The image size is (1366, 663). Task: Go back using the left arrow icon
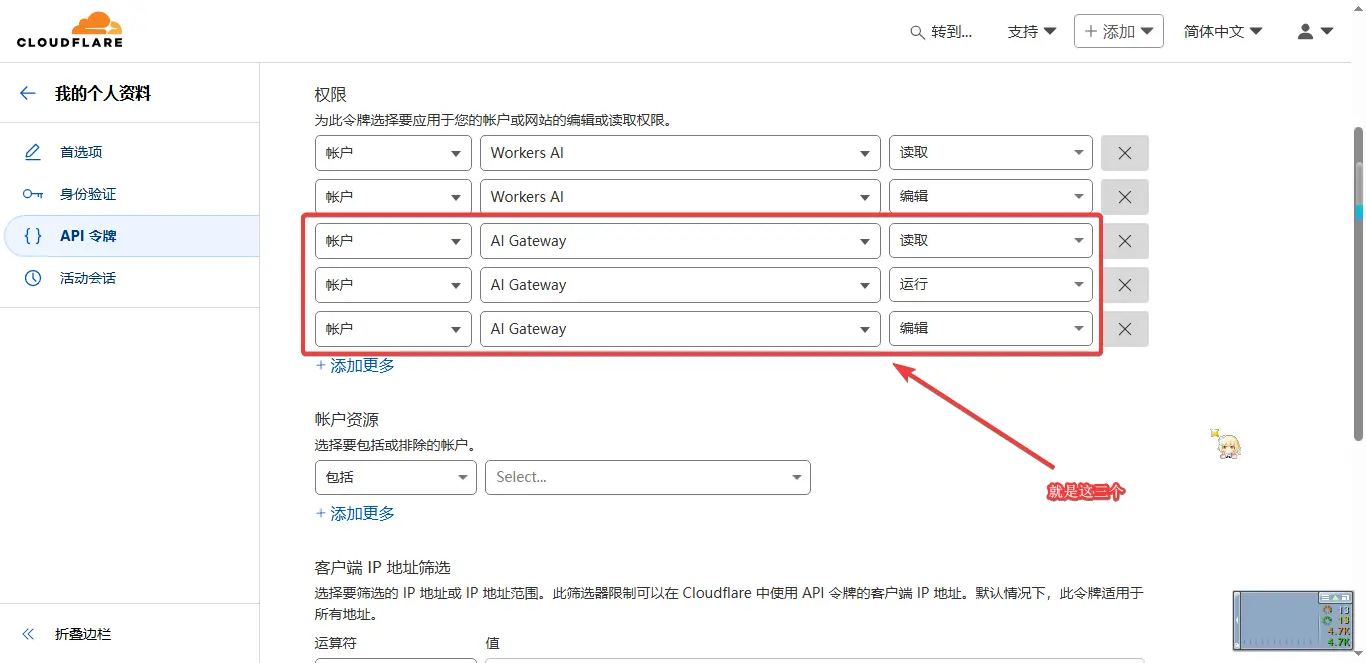click(x=28, y=93)
